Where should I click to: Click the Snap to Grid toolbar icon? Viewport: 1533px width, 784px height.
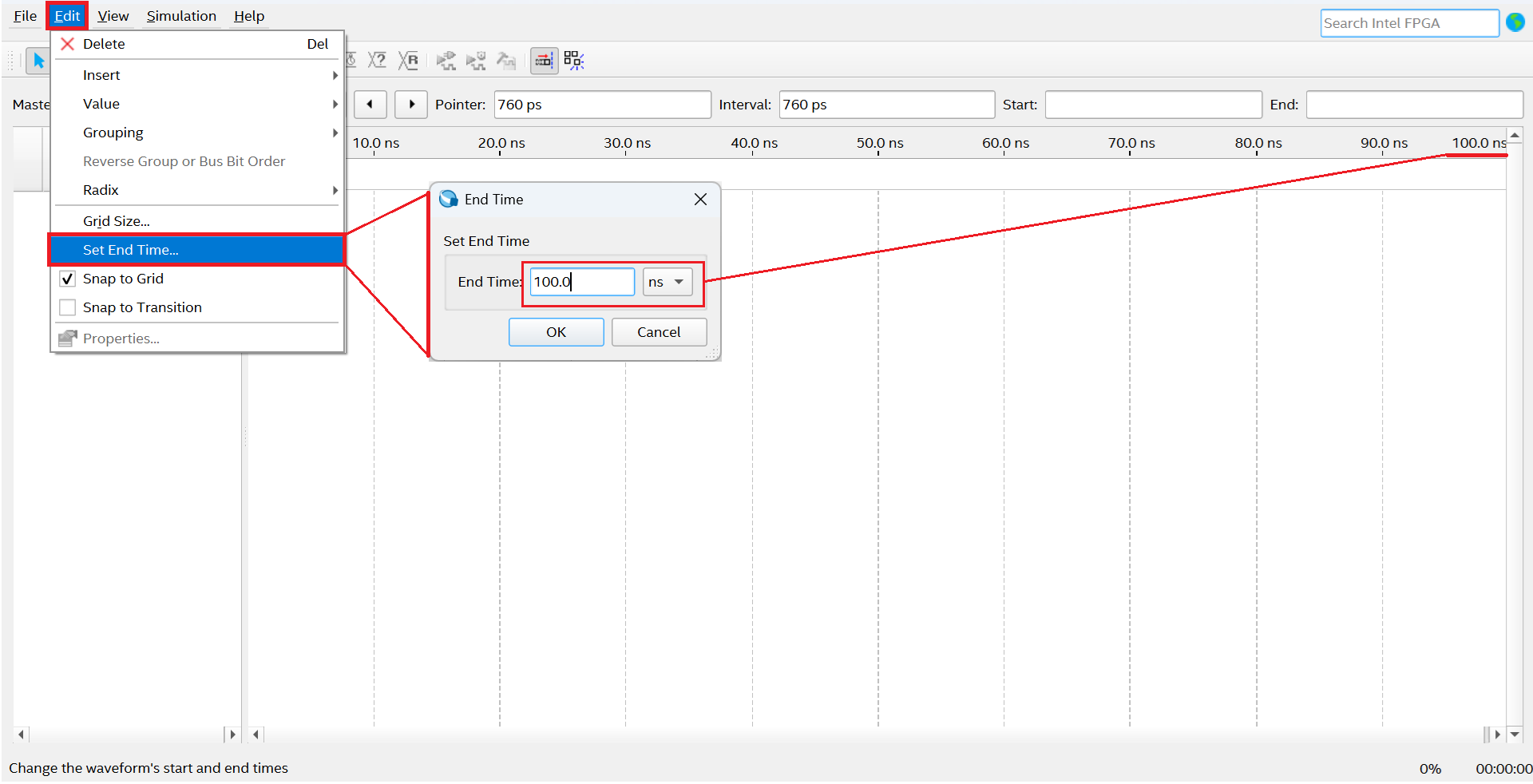545,61
